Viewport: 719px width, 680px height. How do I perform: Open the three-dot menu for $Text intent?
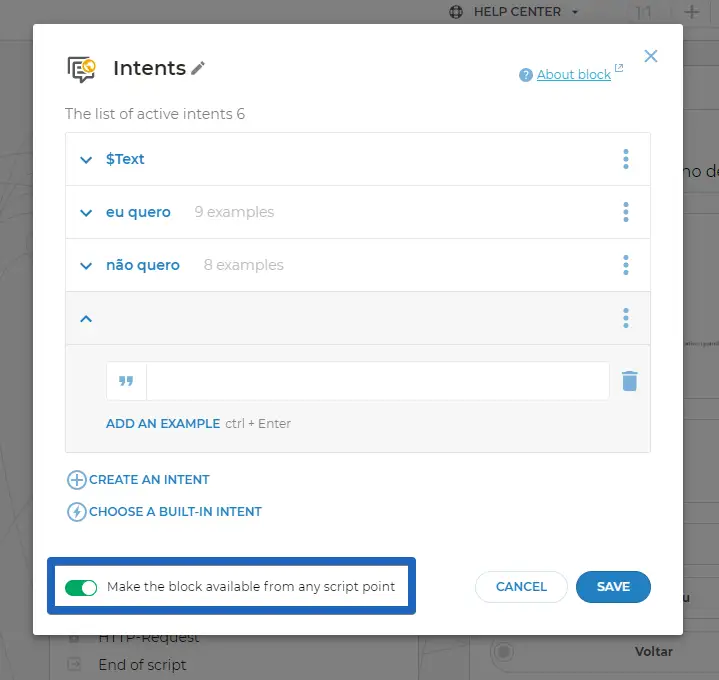click(x=626, y=159)
